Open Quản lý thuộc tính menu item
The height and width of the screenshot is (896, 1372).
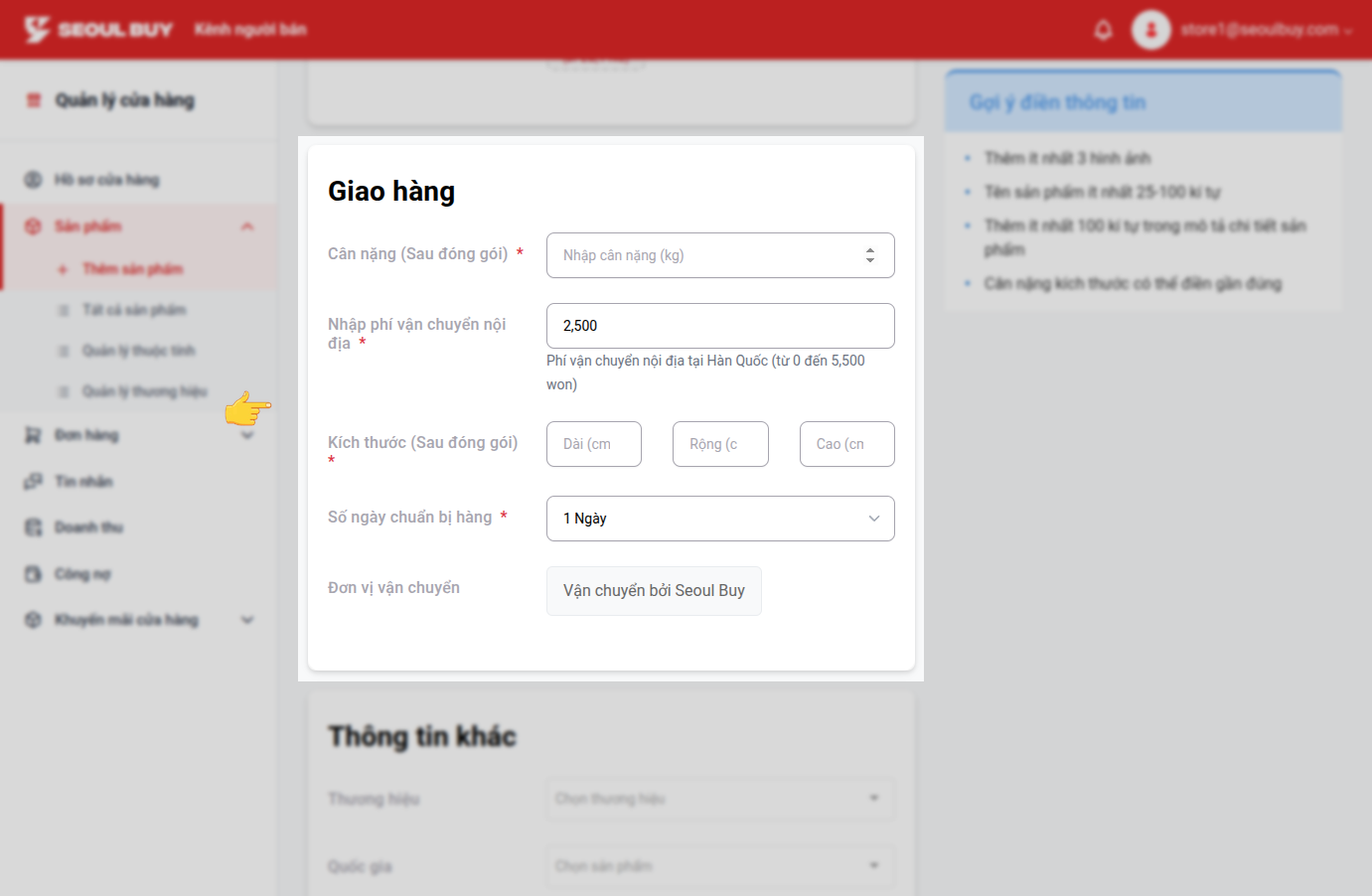(138, 351)
